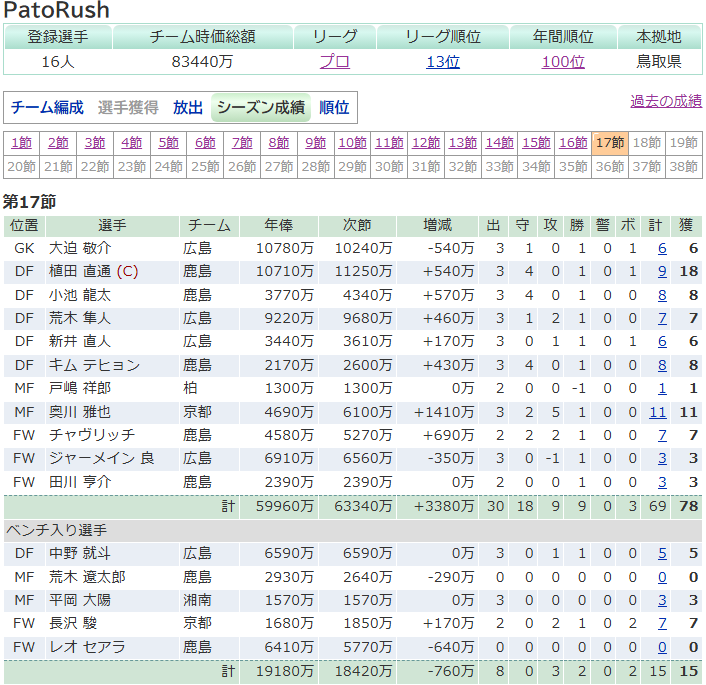The height and width of the screenshot is (685, 706).
Task: Go to 5節 round results
Action: (x=169, y=143)
